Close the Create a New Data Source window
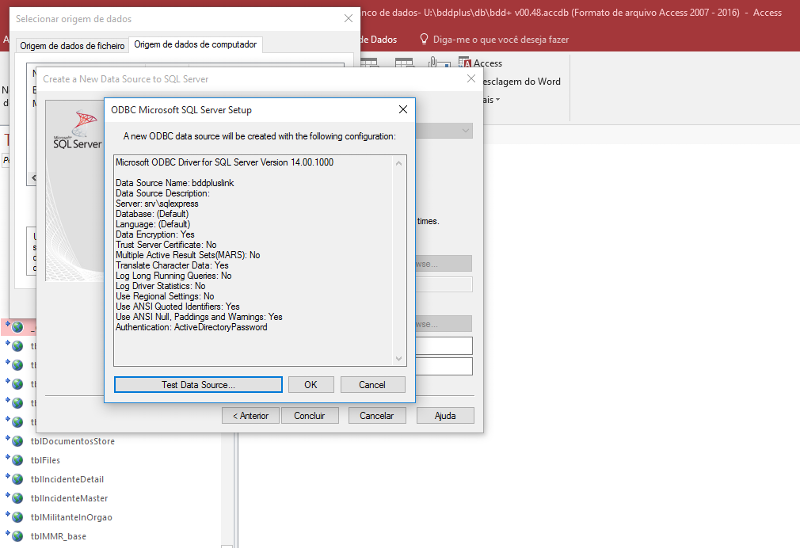 pyautogui.click(x=471, y=79)
